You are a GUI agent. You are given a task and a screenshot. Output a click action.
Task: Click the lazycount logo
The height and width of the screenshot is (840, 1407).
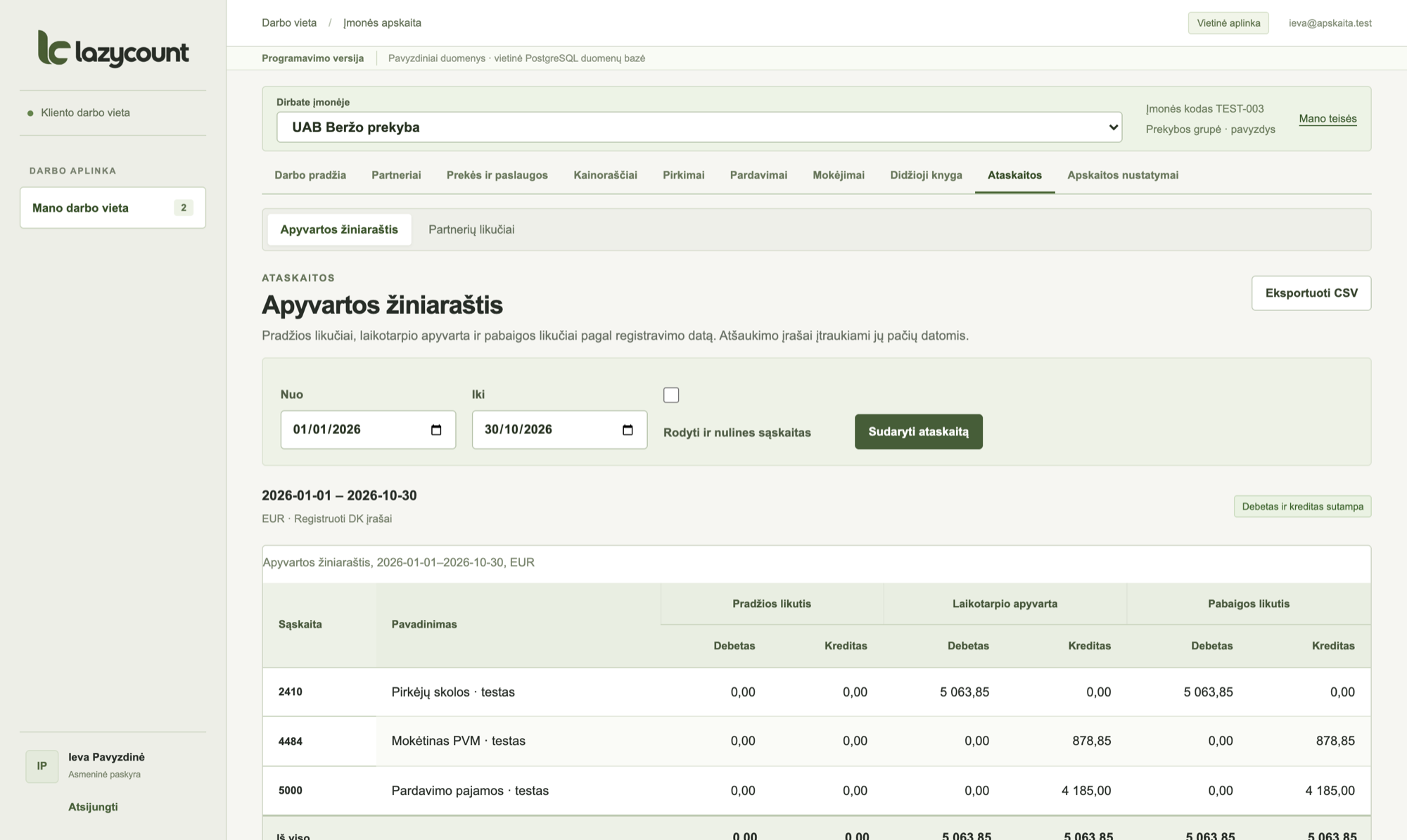(113, 49)
